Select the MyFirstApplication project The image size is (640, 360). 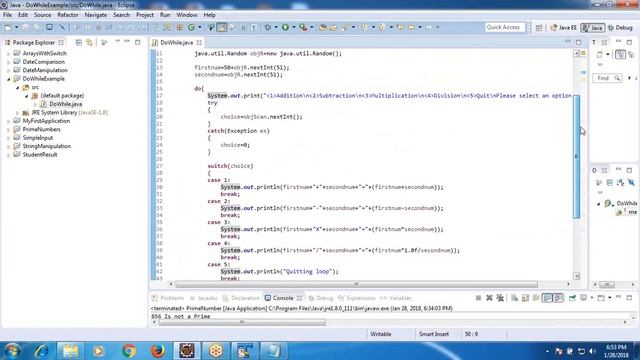(x=46, y=121)
